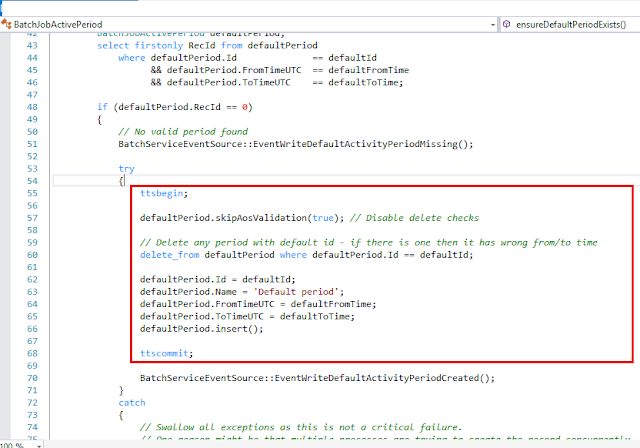Click the ttscommit keyword
This screenshot has height=448, width=640.
[x=166, y=353]
